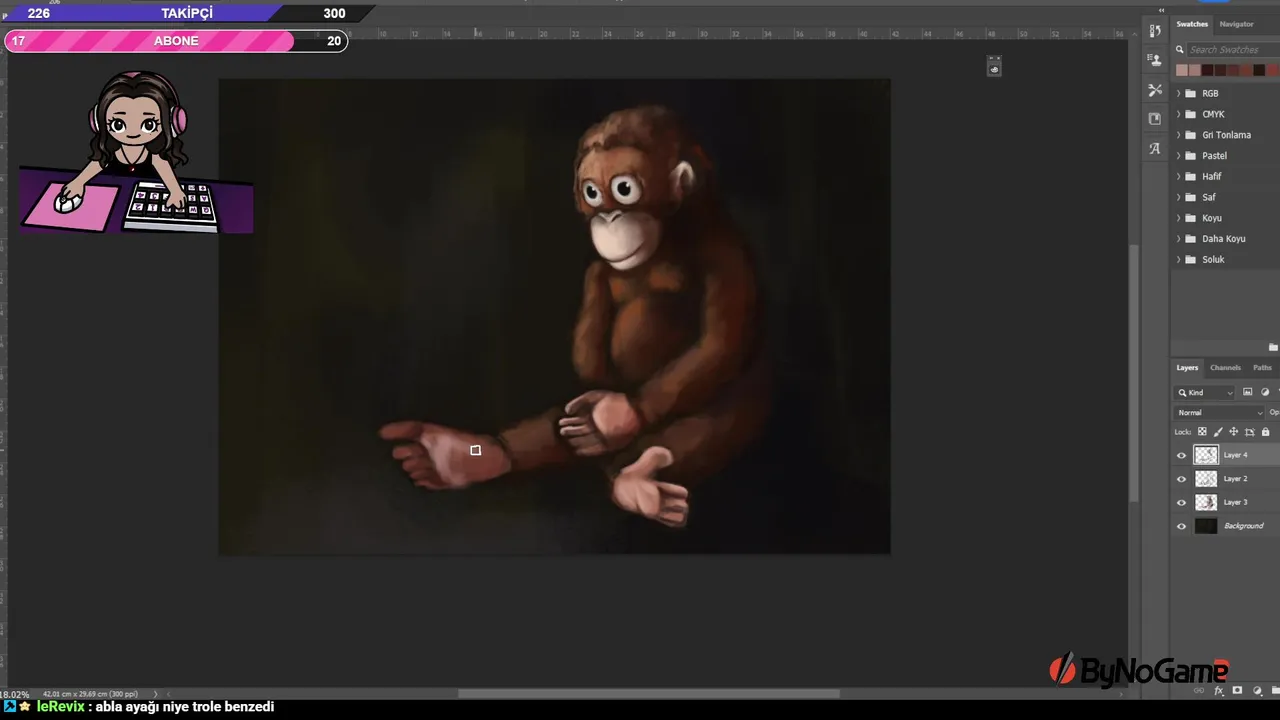The image size is (1280, 720).
Task: Toggle the adjustment layers filter icon
Action: coord(1265,392)
